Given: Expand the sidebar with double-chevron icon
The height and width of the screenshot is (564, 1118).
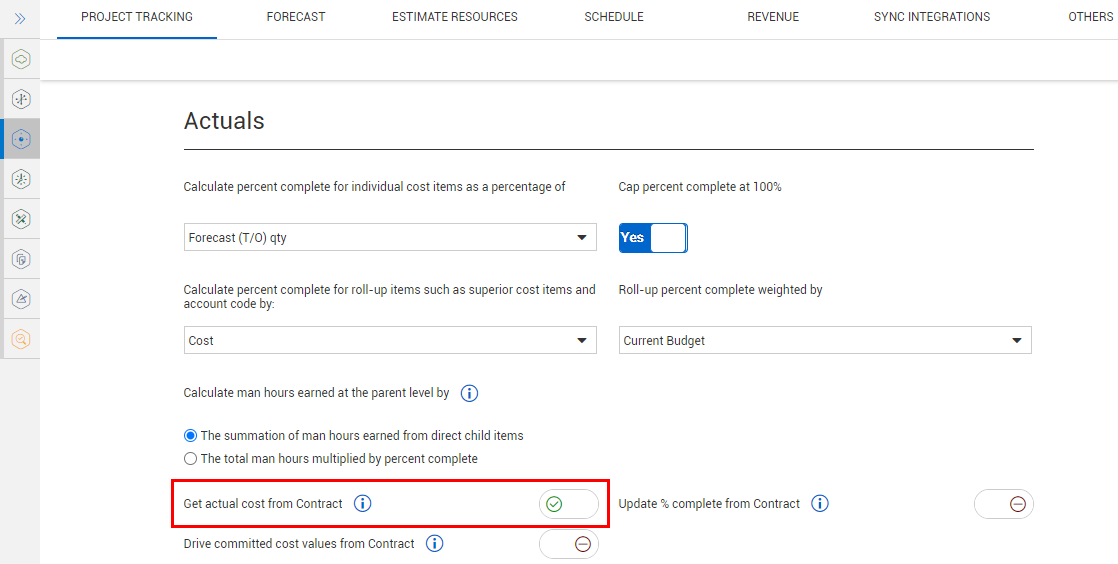Looking at the screenshot, I should tap(20, 19).
